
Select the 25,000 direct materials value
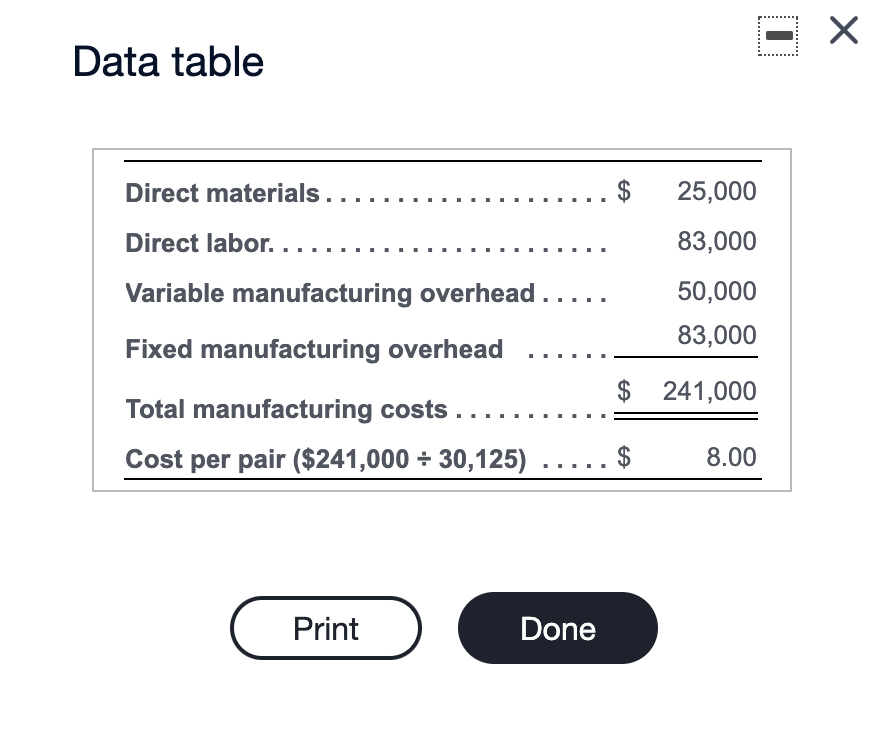point(717,191)
